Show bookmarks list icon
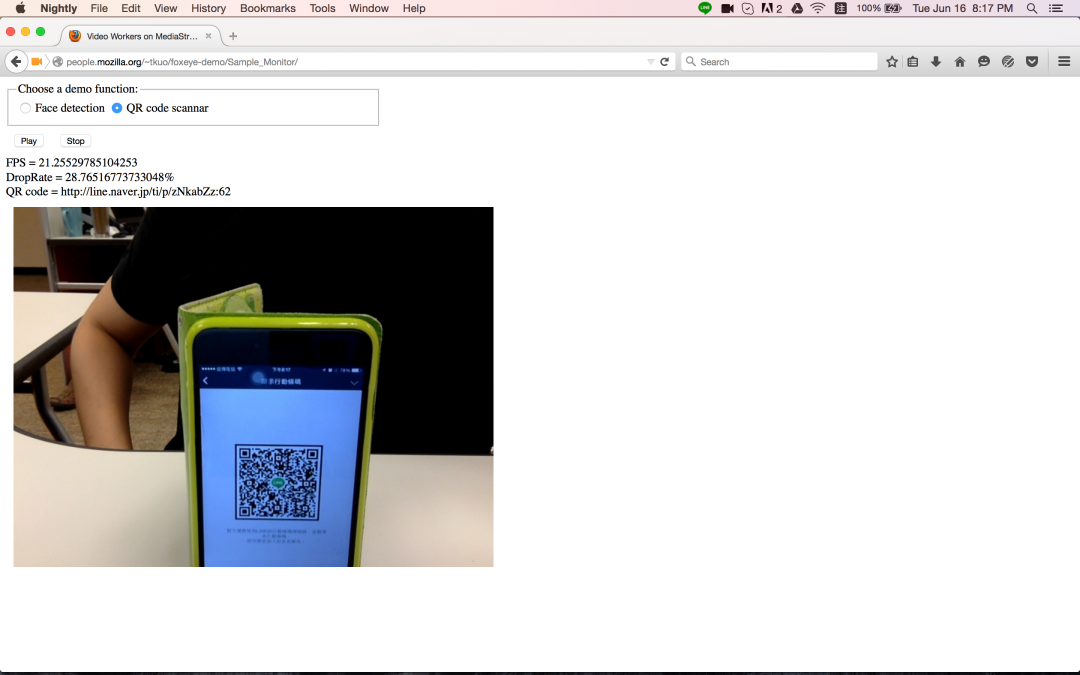 pos(913,62)
